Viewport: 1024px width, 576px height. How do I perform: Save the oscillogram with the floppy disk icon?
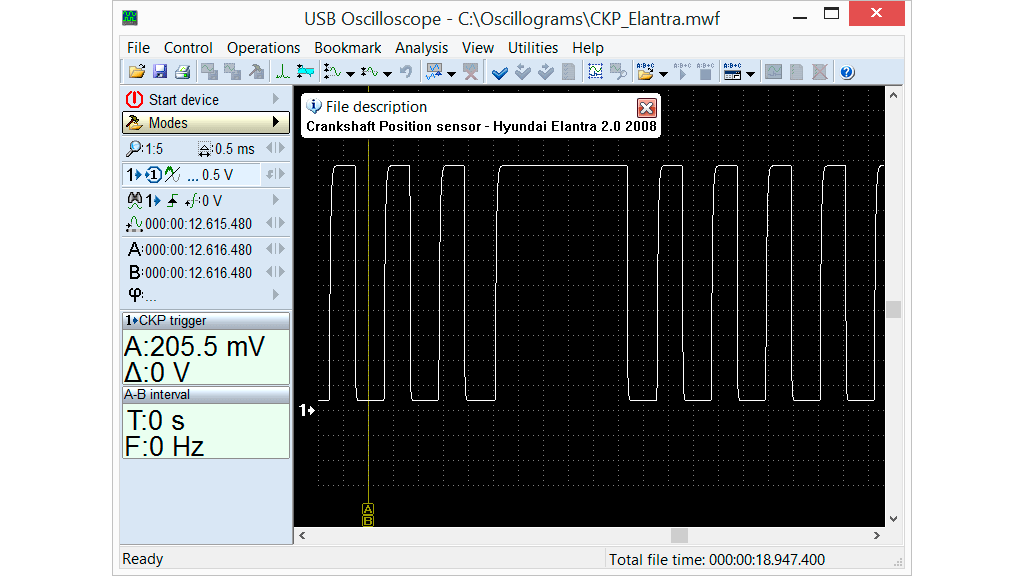160,72
